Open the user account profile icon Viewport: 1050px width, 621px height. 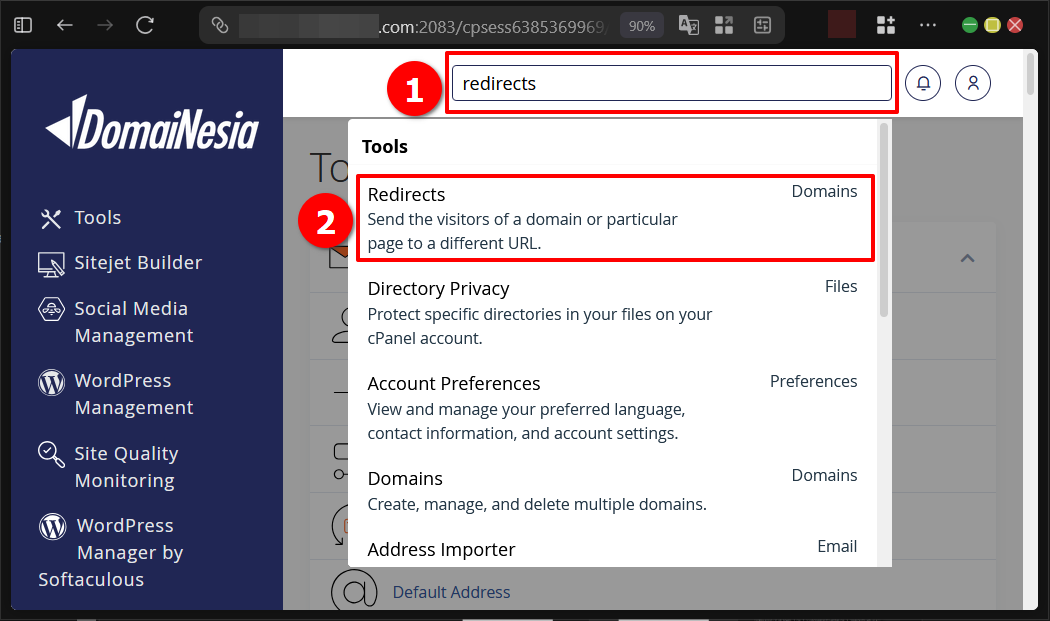[972, 83]
